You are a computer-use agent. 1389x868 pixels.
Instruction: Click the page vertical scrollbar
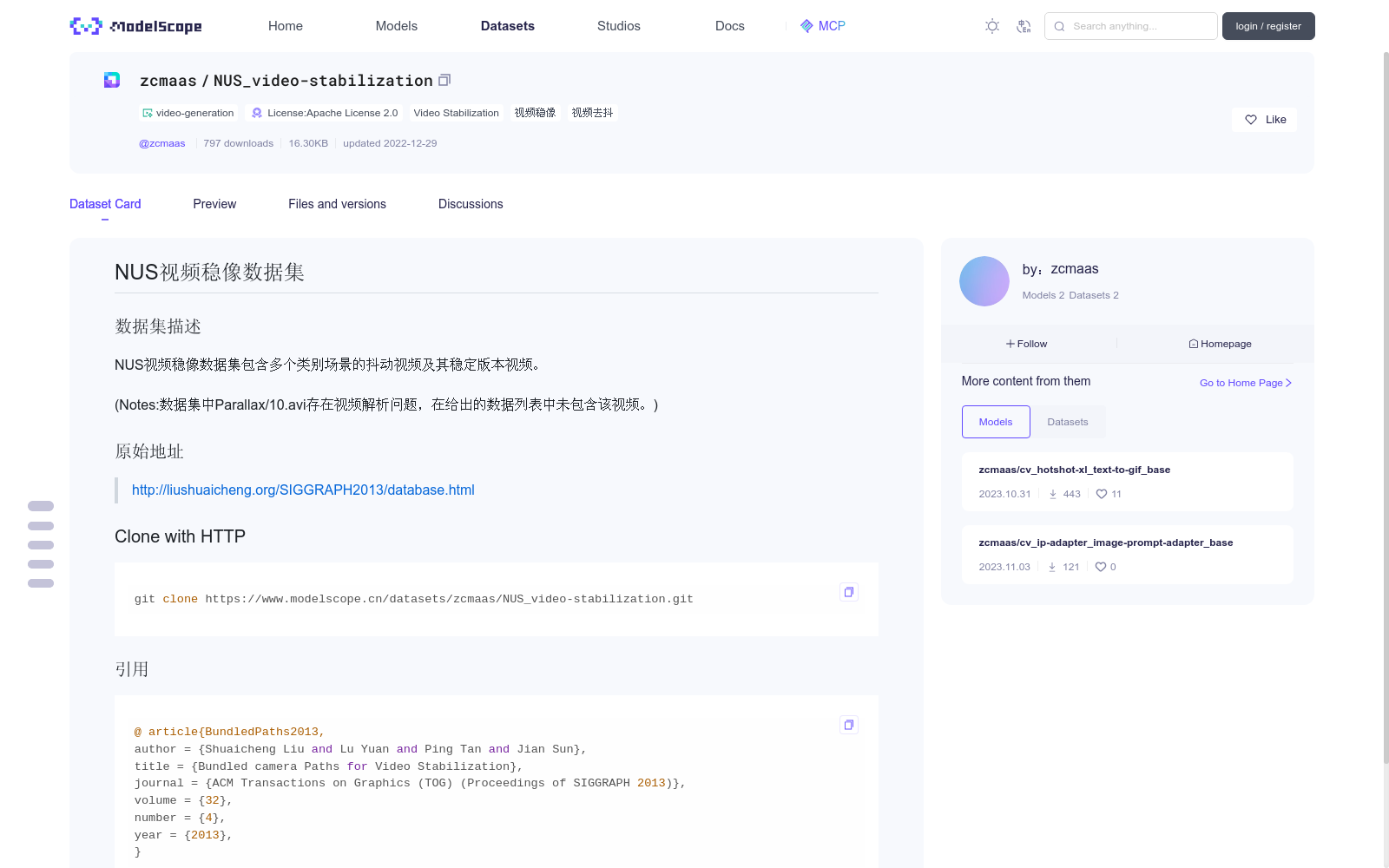tap(1386, 408)
